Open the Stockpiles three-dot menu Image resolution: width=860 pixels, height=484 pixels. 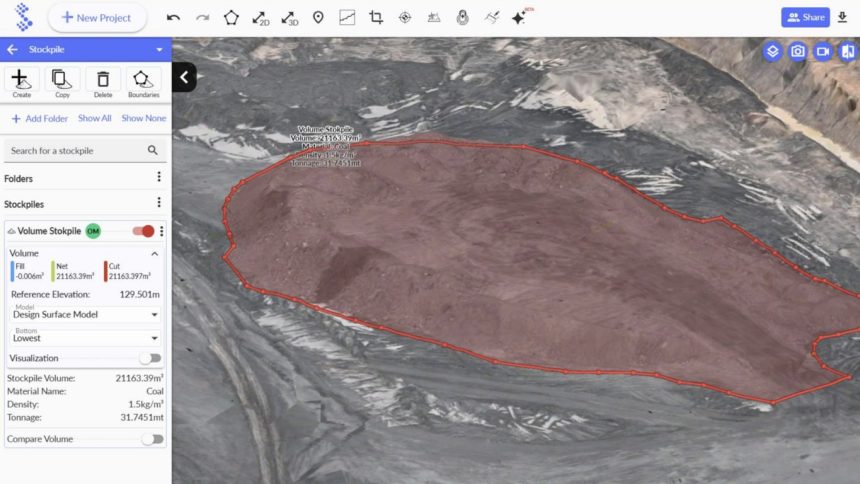(158, 204)
